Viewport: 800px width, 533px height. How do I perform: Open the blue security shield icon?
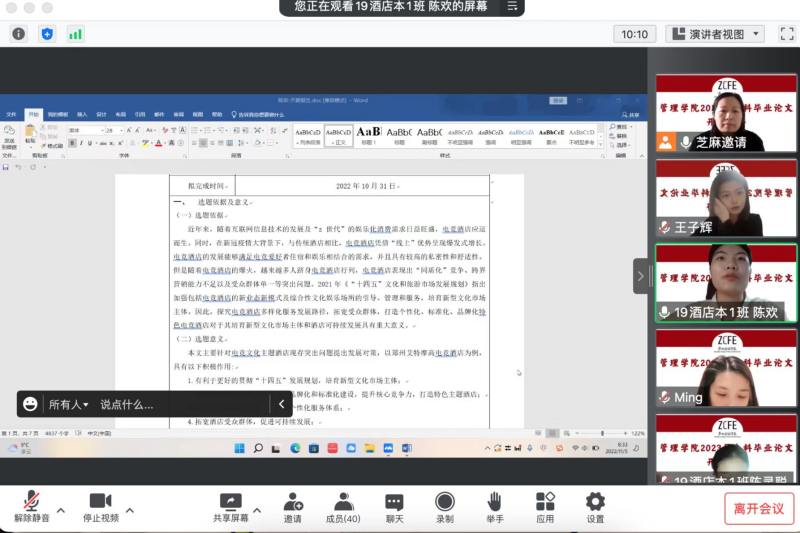coord(47,34)
